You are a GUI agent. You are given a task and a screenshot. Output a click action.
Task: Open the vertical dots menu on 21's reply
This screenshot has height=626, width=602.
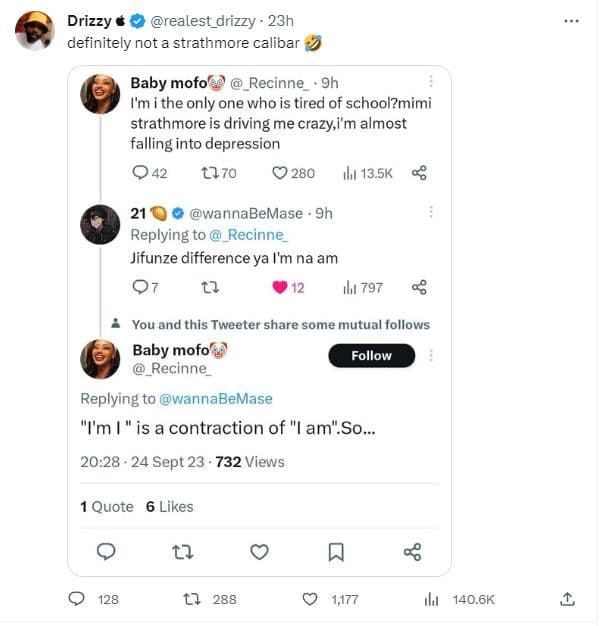pos(432,211)
